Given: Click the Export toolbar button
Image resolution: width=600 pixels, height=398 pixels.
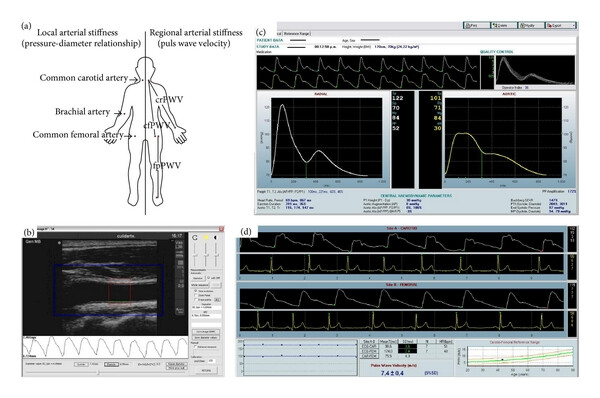Looking at the screenshot, I should click(x=560, y=26).
